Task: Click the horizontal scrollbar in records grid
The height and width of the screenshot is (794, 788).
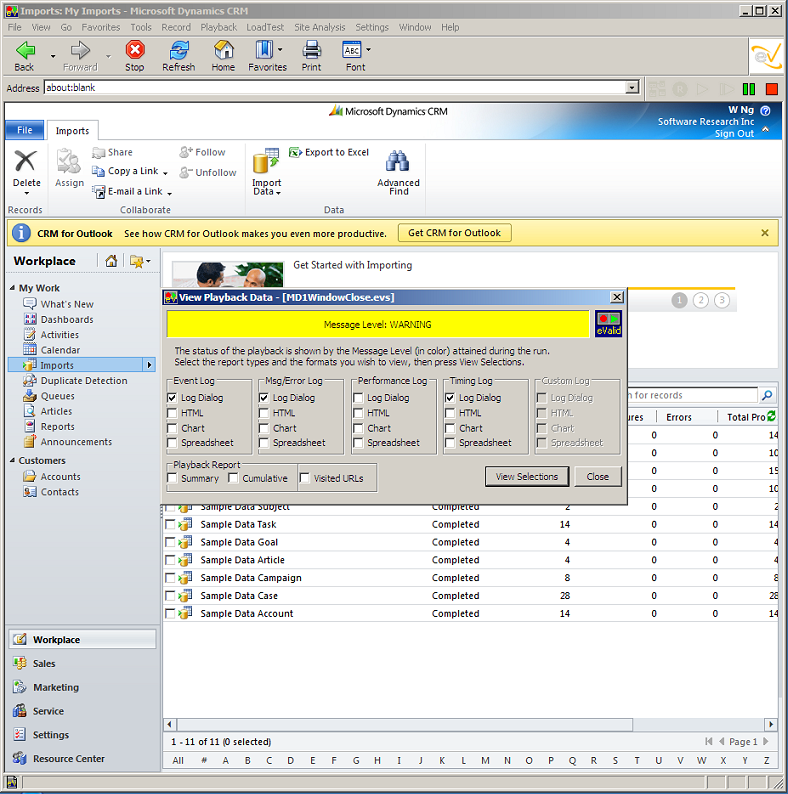Action: (405, 725)
